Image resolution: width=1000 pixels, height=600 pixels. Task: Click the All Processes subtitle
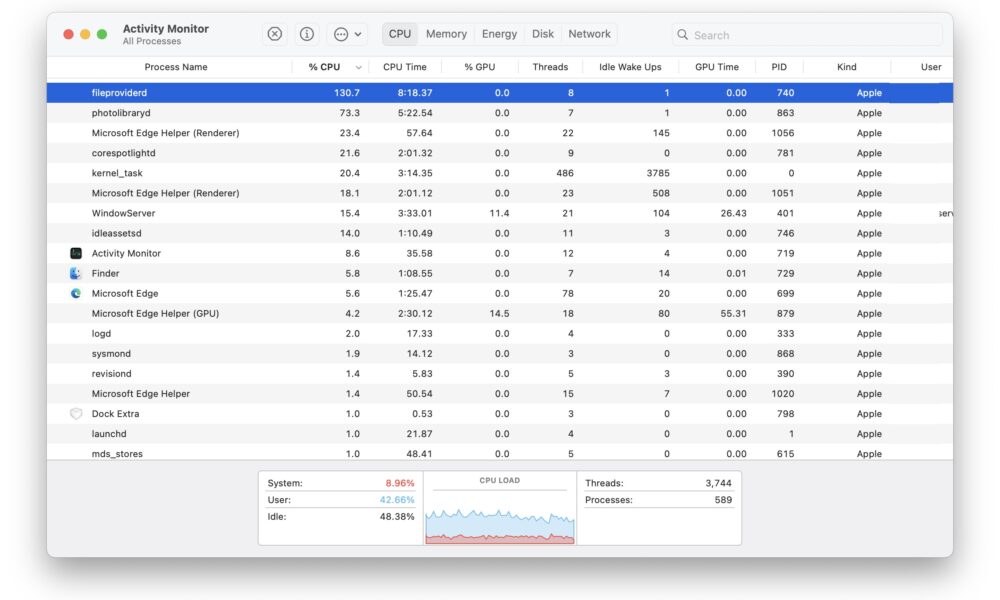152,41
